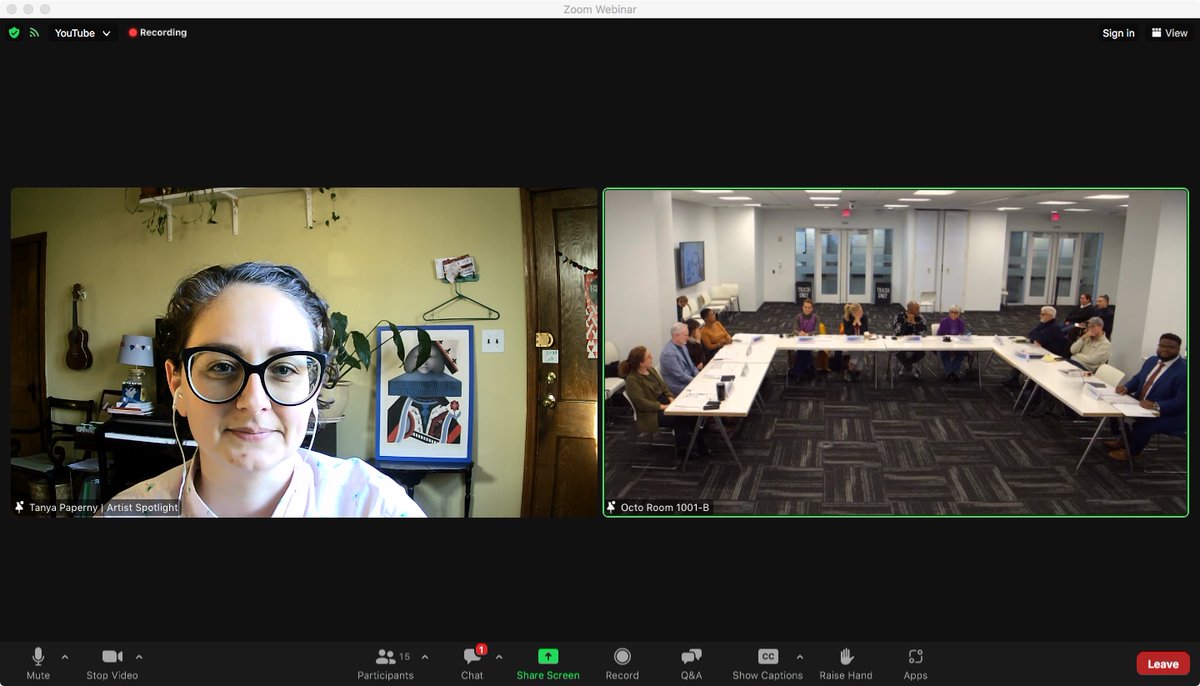Click the Zoom Webinar title bar text
Image resolution: width=1200 pixels, height=686 pixels.
click(600, 9)
